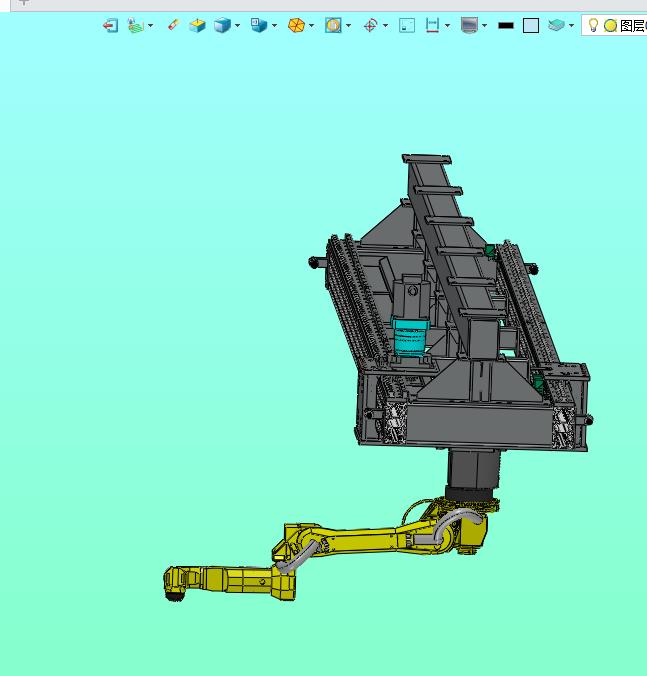This screenshot has width=647, height=676.
Task: Open dropdown beside yellow ring square icon
Action: point(348,25)
